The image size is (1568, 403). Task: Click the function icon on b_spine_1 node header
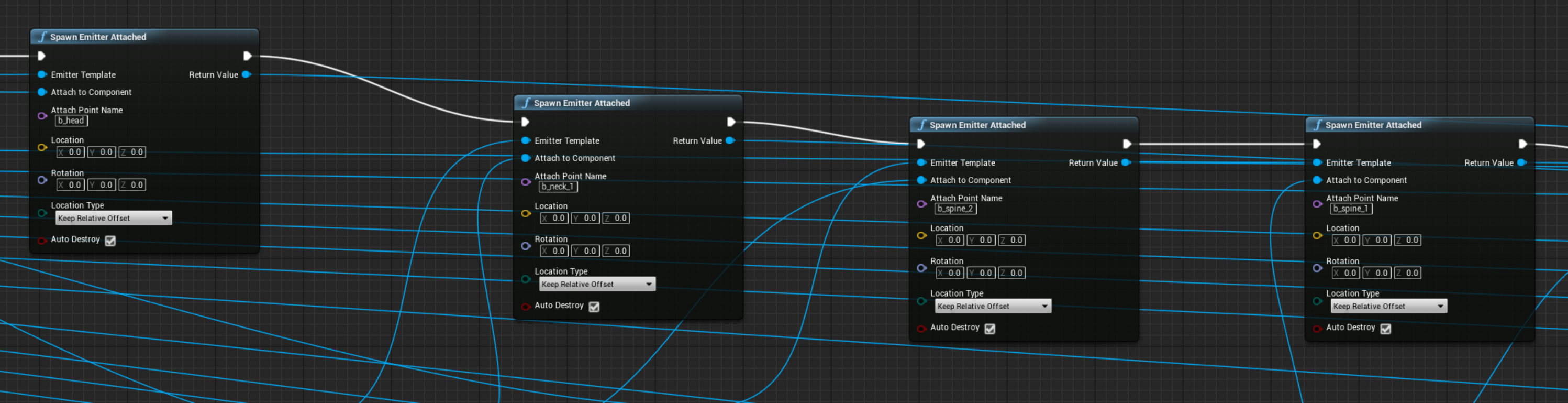pos(1317,125)
